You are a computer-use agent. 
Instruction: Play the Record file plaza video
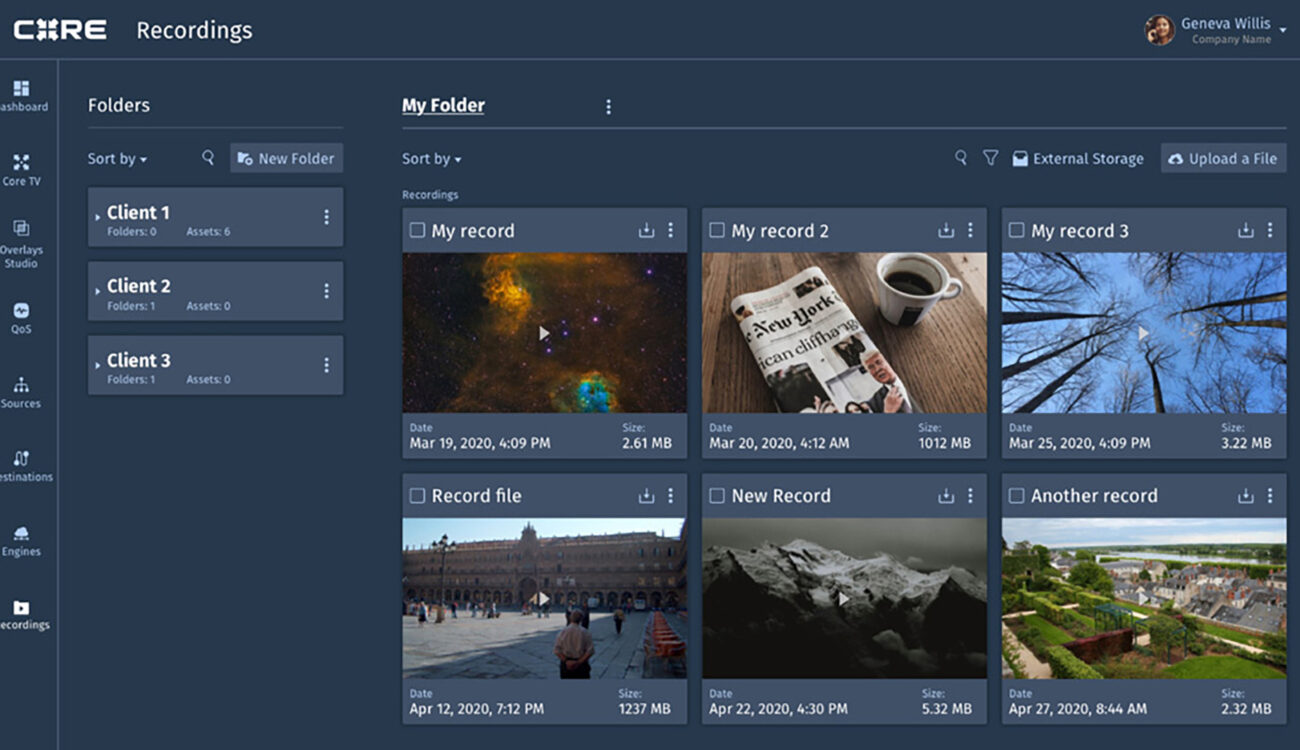pyautogui.click(x=544, y=598)
